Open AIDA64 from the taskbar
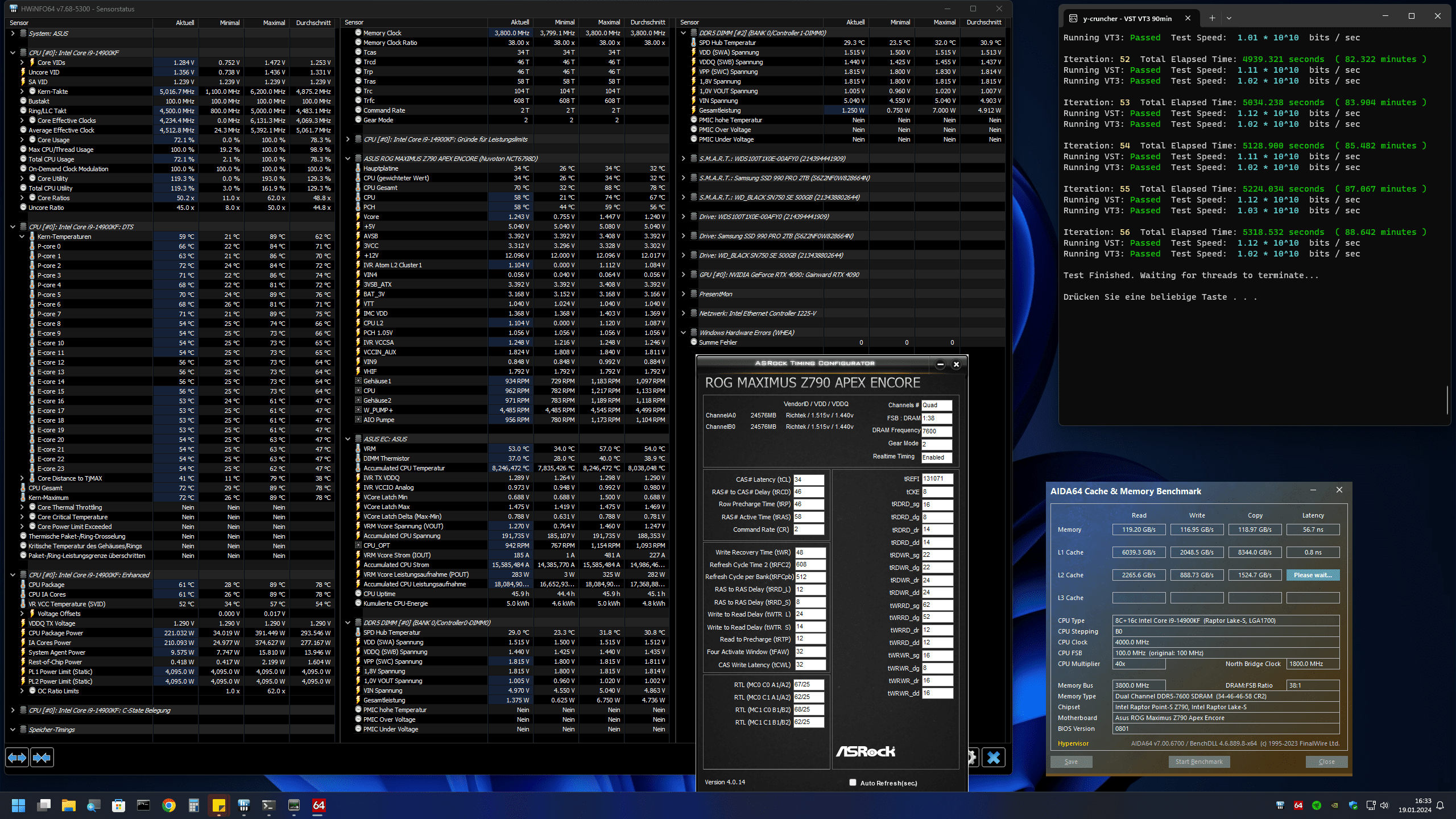Viewport: 1456px width, 819px height. pyautogui.click(x=318, y=805)
